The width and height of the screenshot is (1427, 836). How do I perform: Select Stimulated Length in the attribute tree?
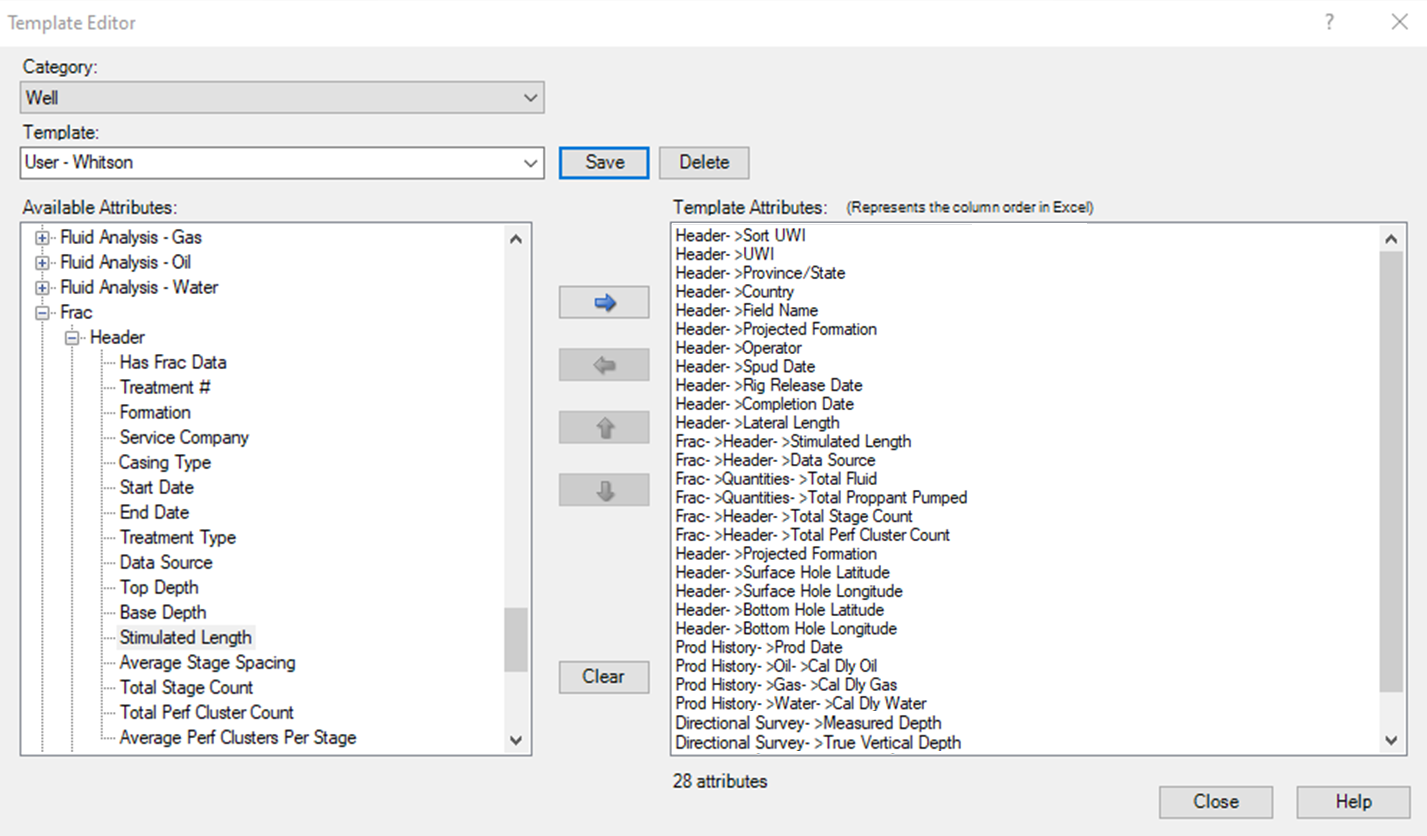point(185,637)
